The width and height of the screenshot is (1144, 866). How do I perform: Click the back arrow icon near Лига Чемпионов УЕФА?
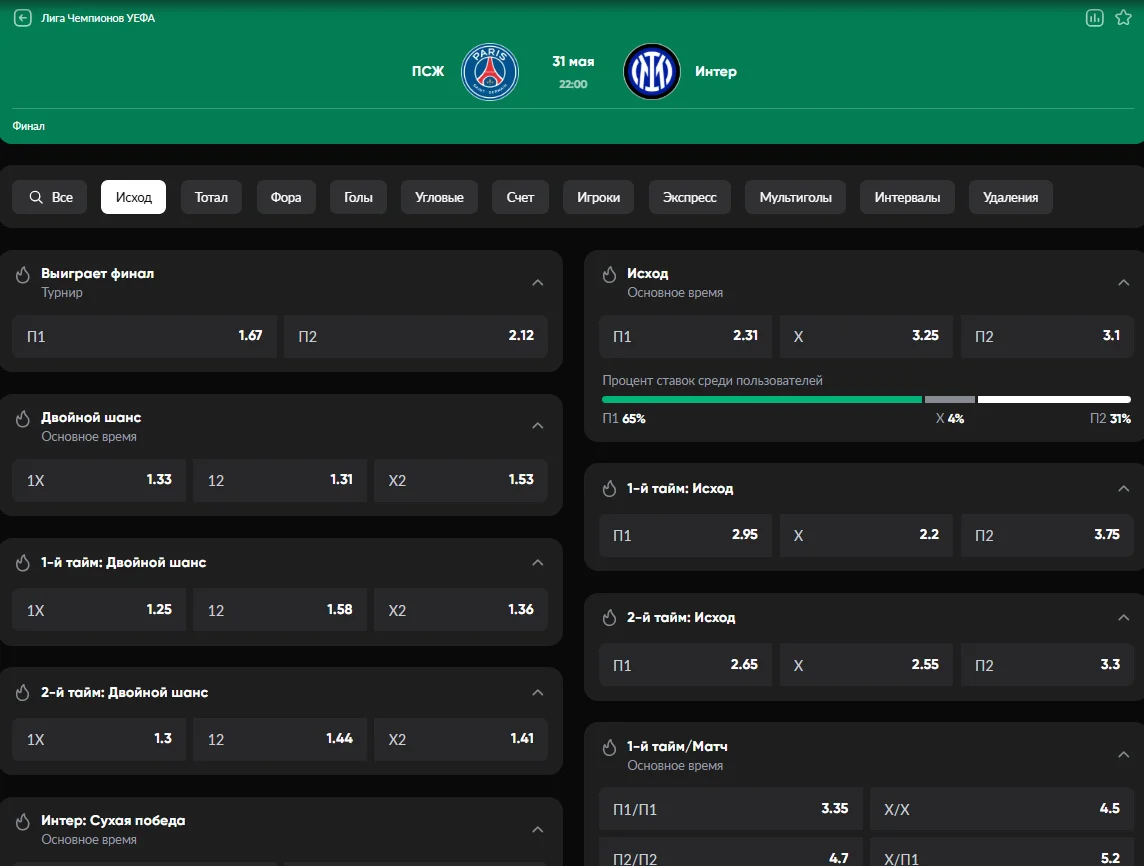click(x=23, y=18)
